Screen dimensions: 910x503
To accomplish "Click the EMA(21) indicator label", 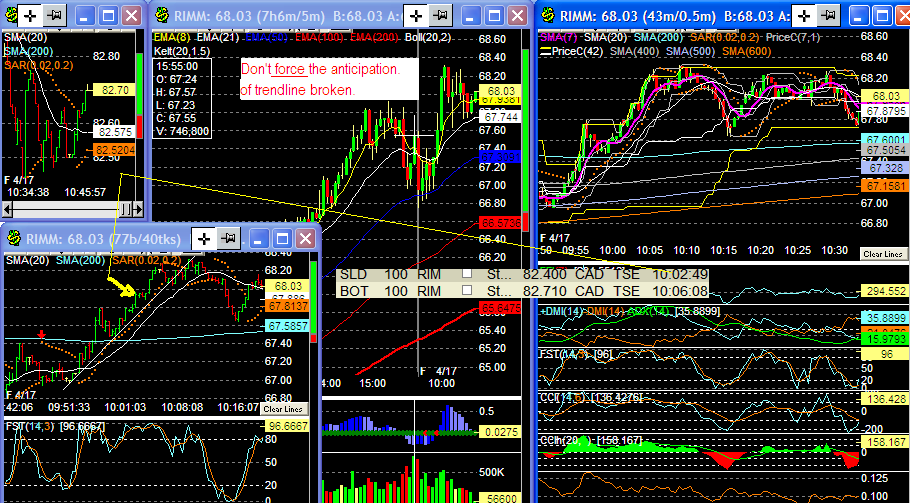I will pos(218,38).
